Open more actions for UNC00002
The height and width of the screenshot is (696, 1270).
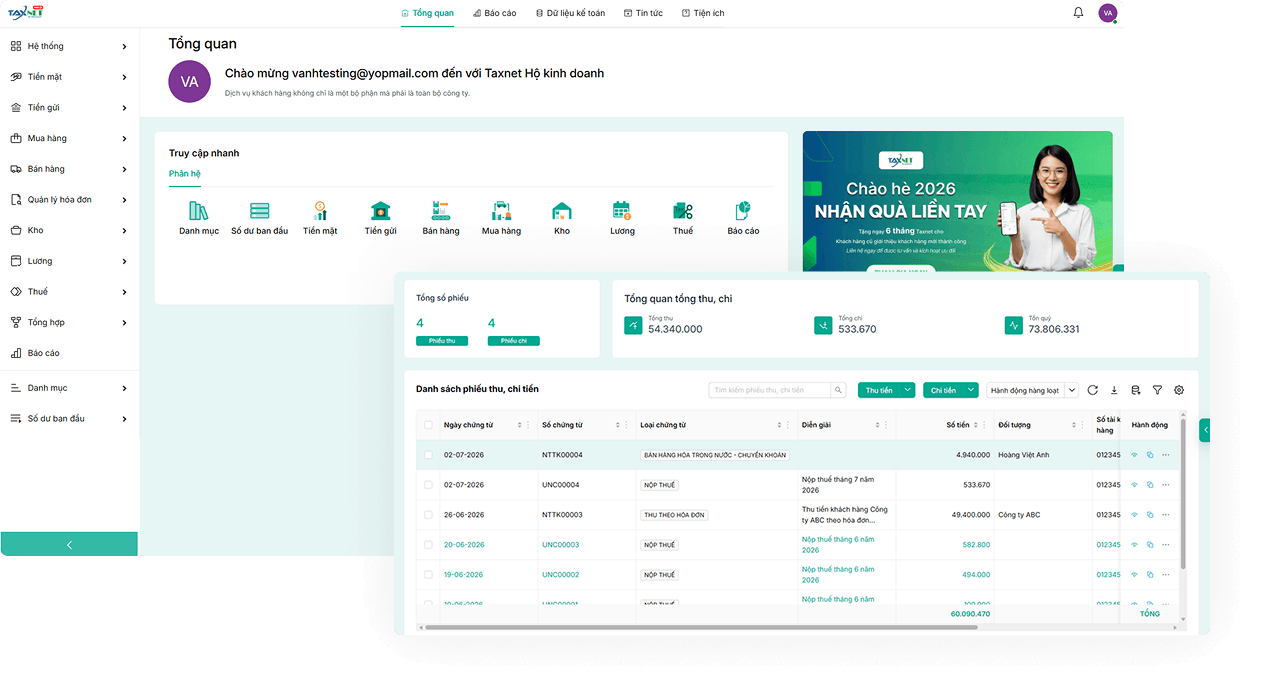pos(1165,575)
